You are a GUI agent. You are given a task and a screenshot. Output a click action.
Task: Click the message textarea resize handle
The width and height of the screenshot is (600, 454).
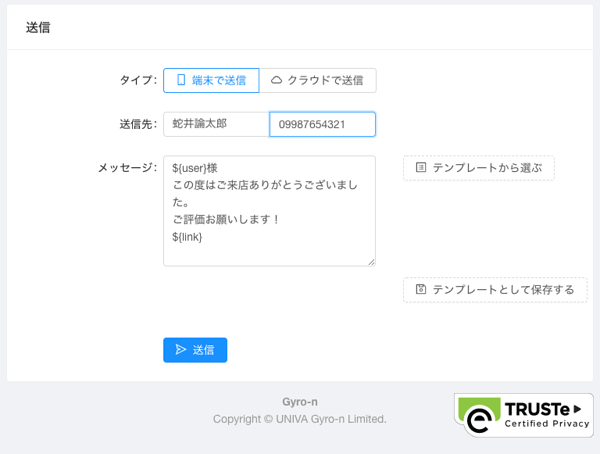[372, 262]
